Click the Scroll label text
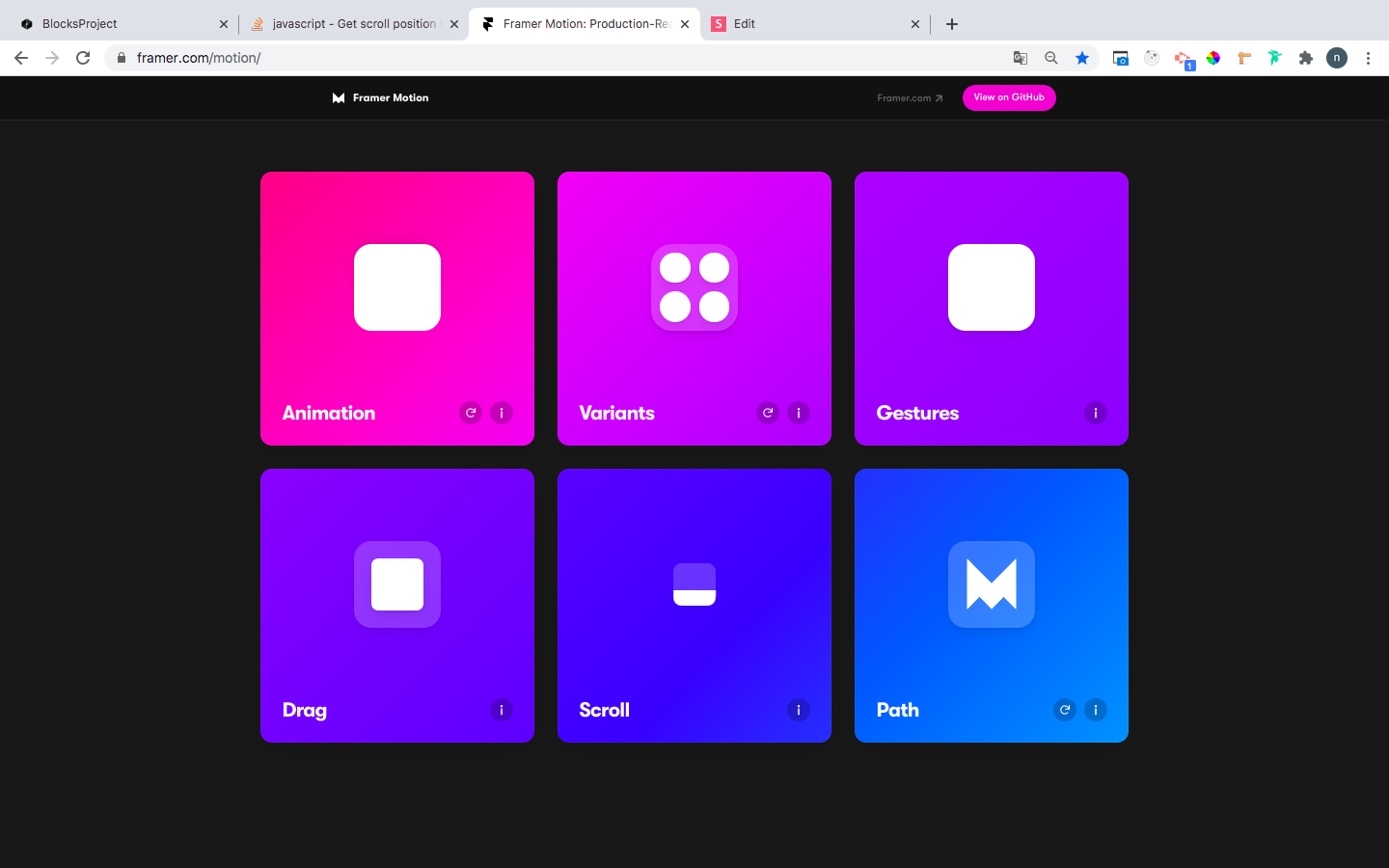 (605, 710)
